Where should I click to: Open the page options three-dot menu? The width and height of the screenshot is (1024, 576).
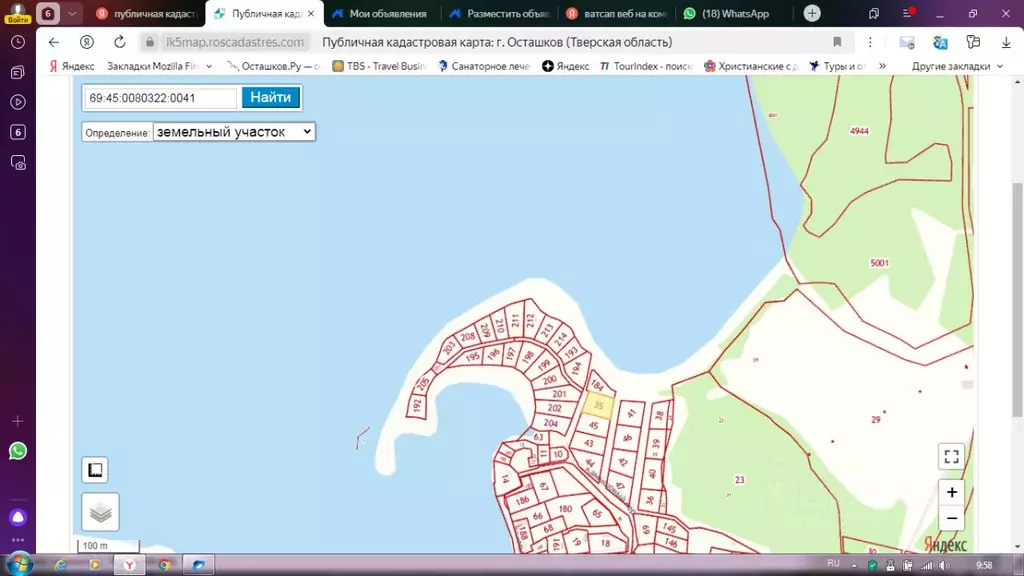pyautogui.click(x=870, y=42)
